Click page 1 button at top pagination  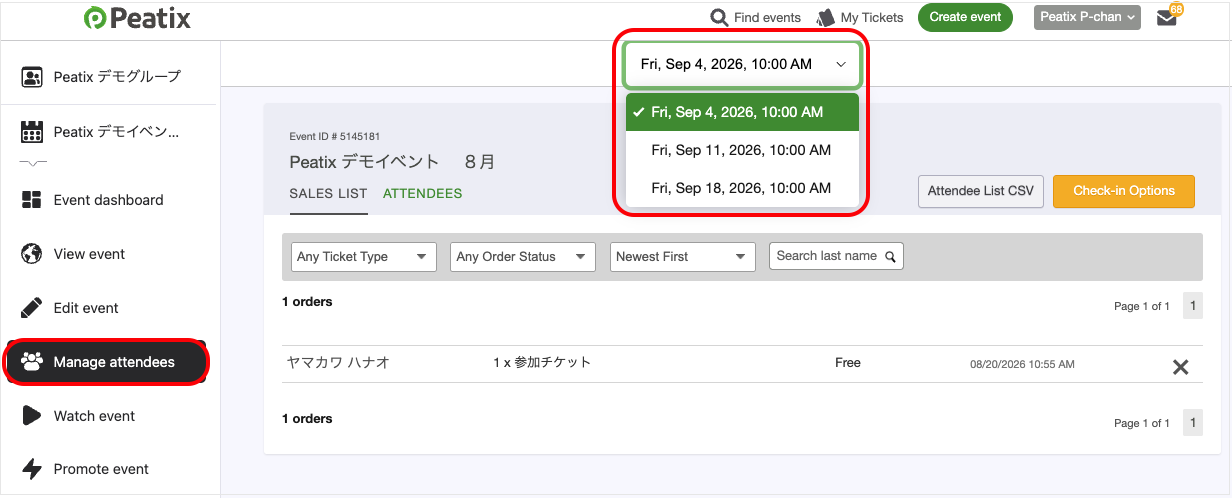(1192, 306)
